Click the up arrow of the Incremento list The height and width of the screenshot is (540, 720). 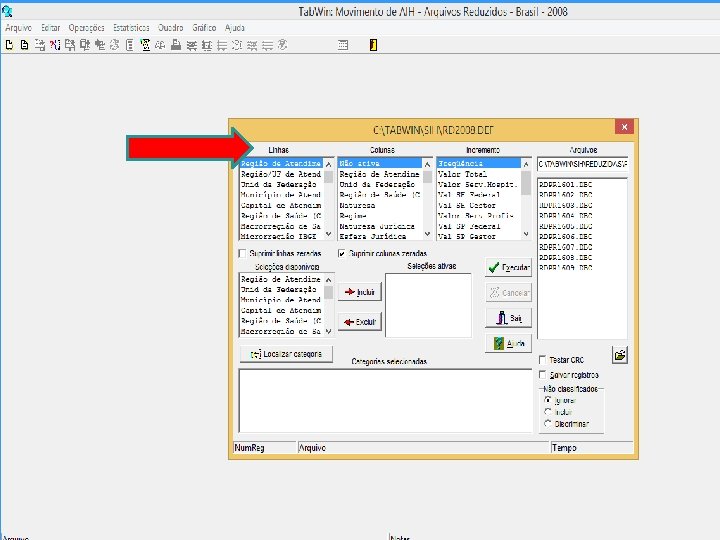point(526,164)
